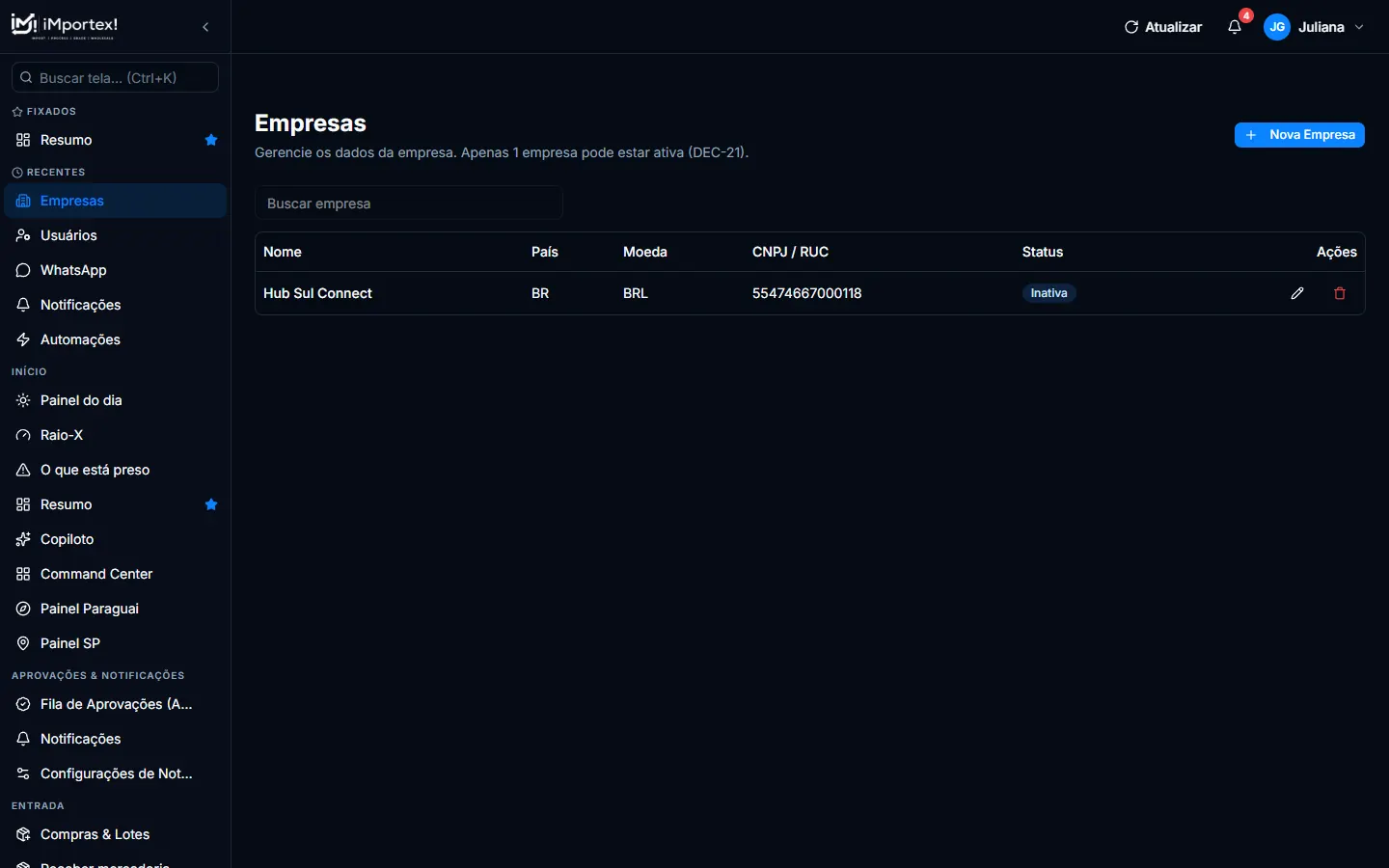The width and height of the screenshot is (1389, 868).
Task: Open O que está preso
Action: point(116,470)
